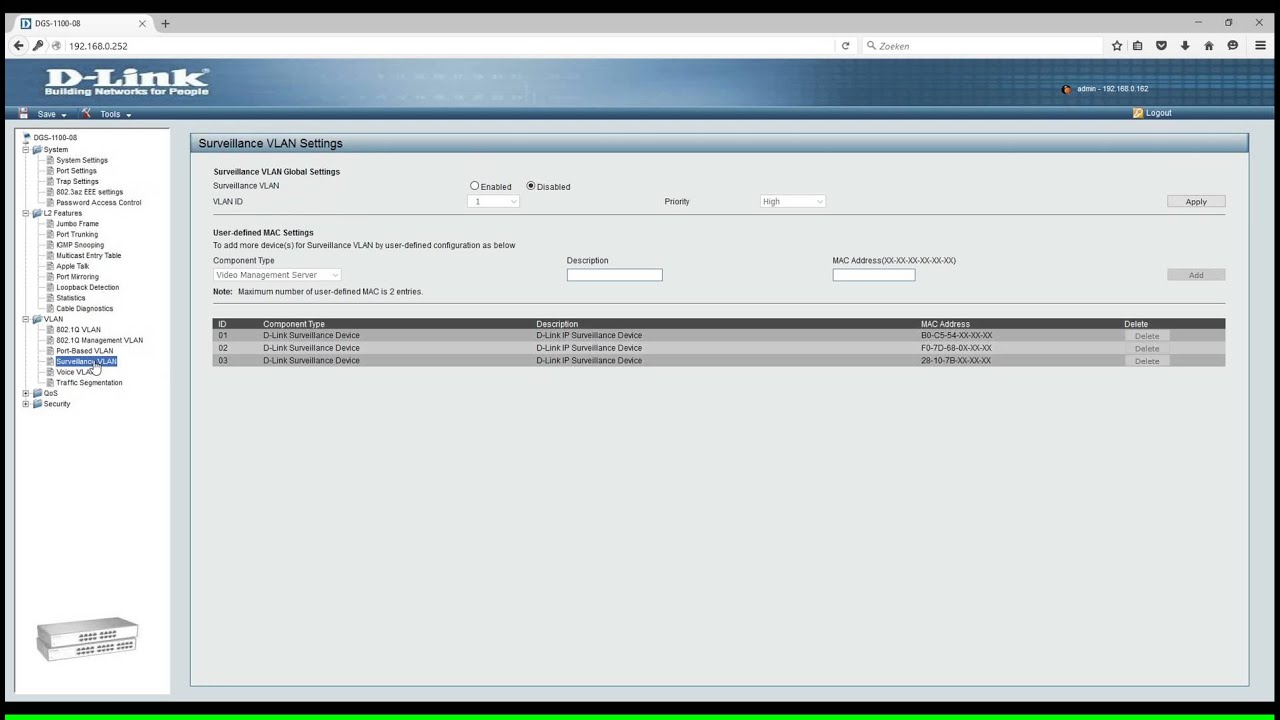This screenshot has width=1280, height=720.
Task: Select the Disabled radio for Surveillance VLAN
Action: coord(531,186)
